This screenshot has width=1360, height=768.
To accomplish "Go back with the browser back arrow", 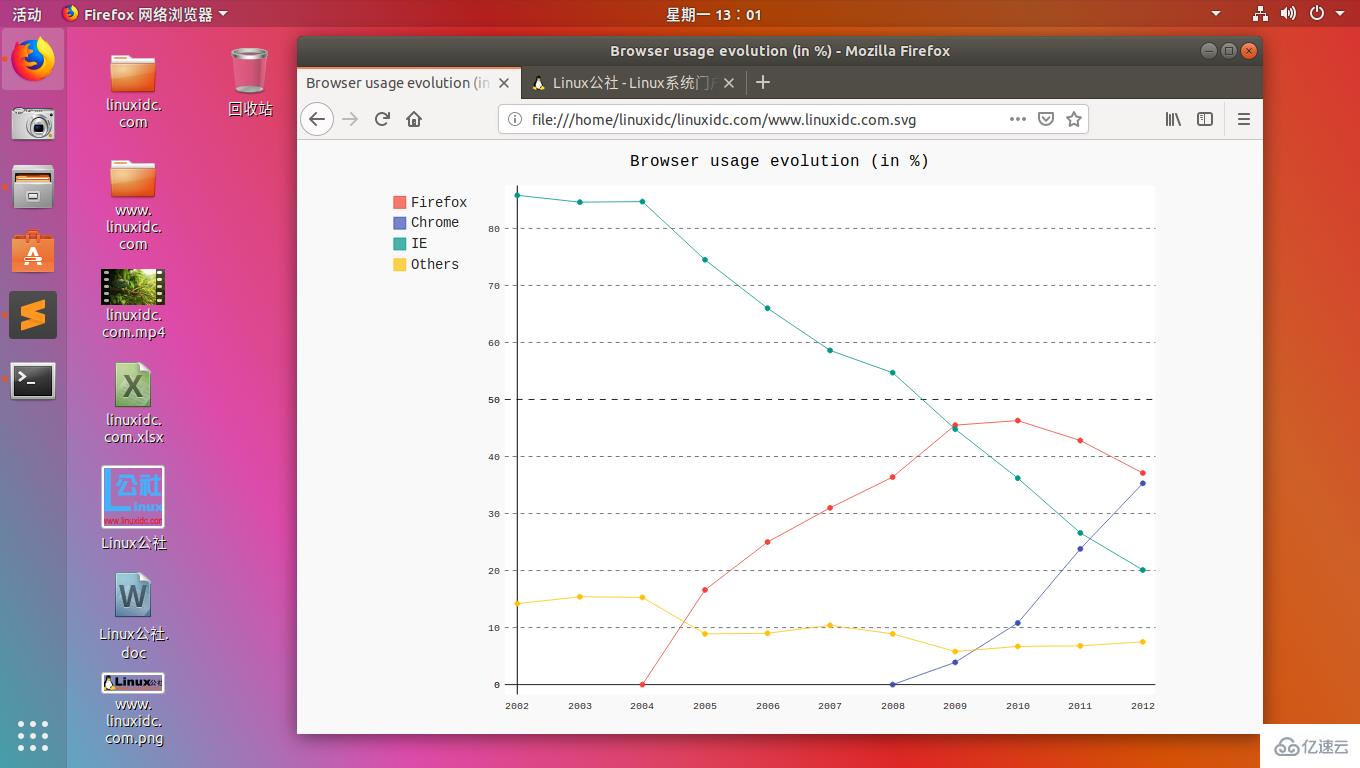I will click(x=317, y=119).
